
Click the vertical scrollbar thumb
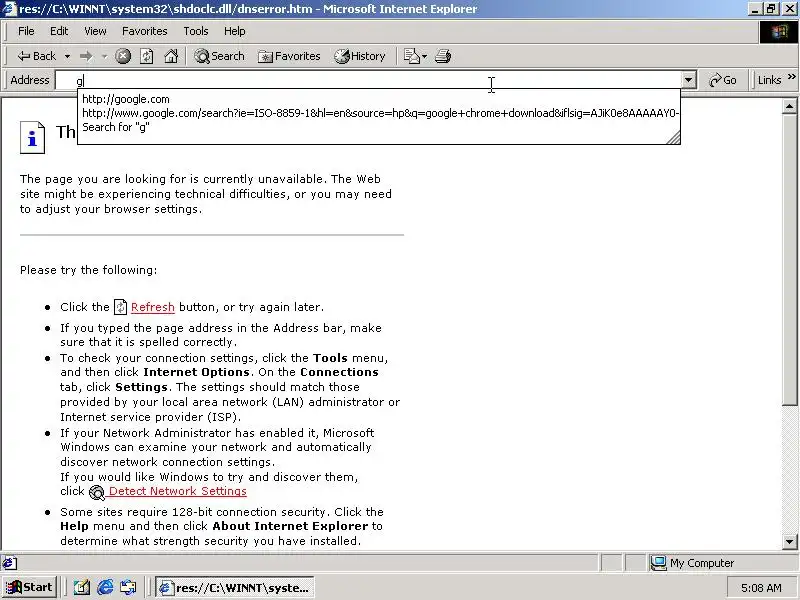[x=789, y=259]
